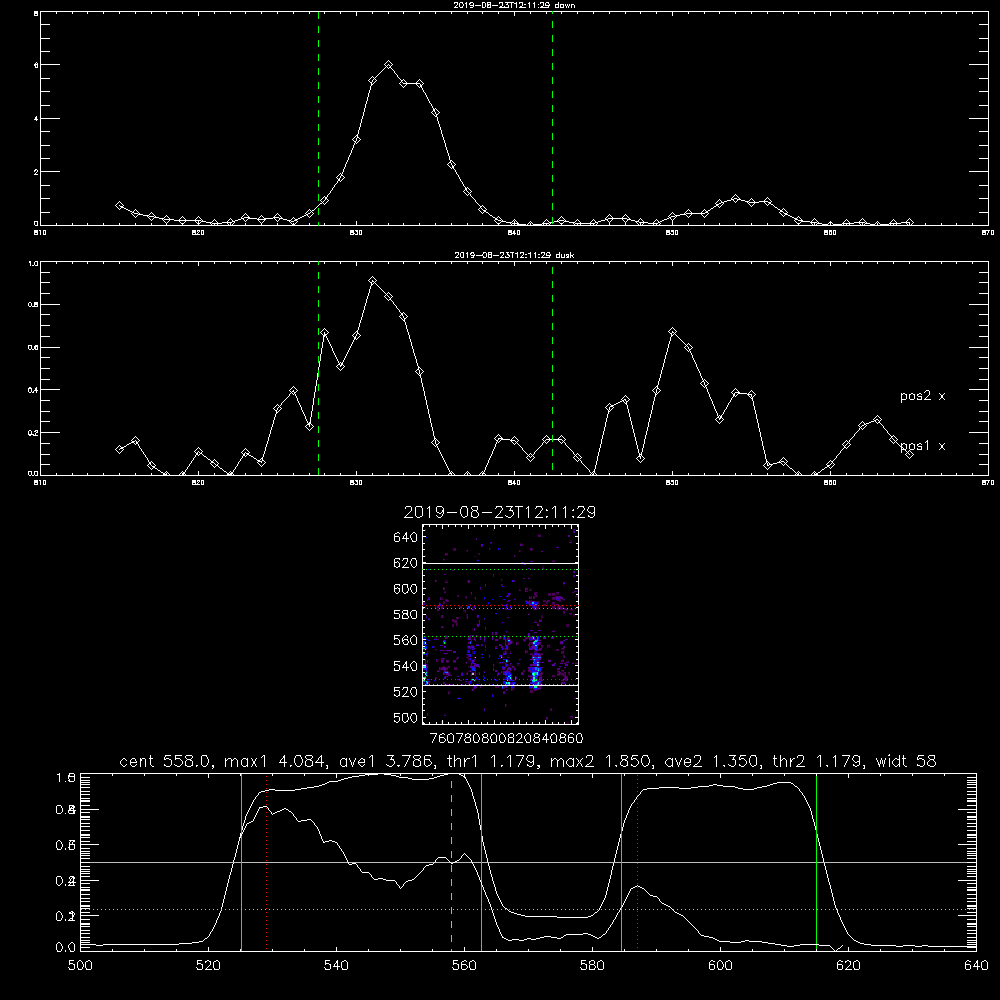Image resolution: width=1000 pixels, height=1000 pixels.
Task: Click the solid green line near 615 in bottom plot
Action: (x=816, y=861)
